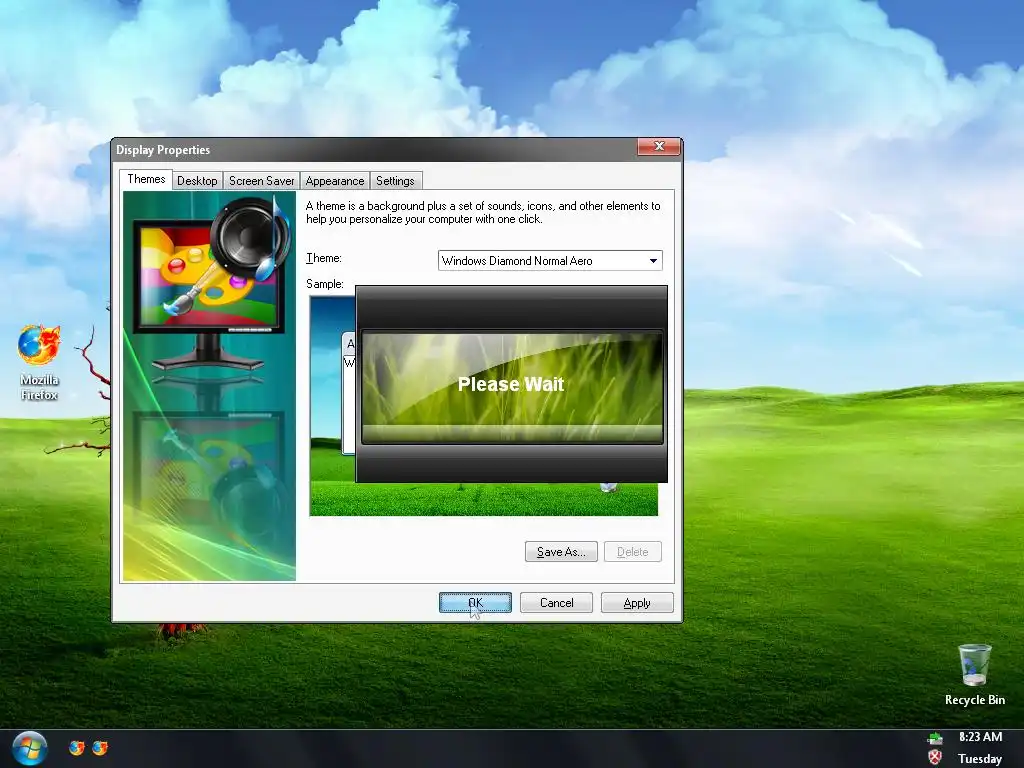
Task: Open the Settings tab
Action: pyautogui.click(x=396, y=181)
